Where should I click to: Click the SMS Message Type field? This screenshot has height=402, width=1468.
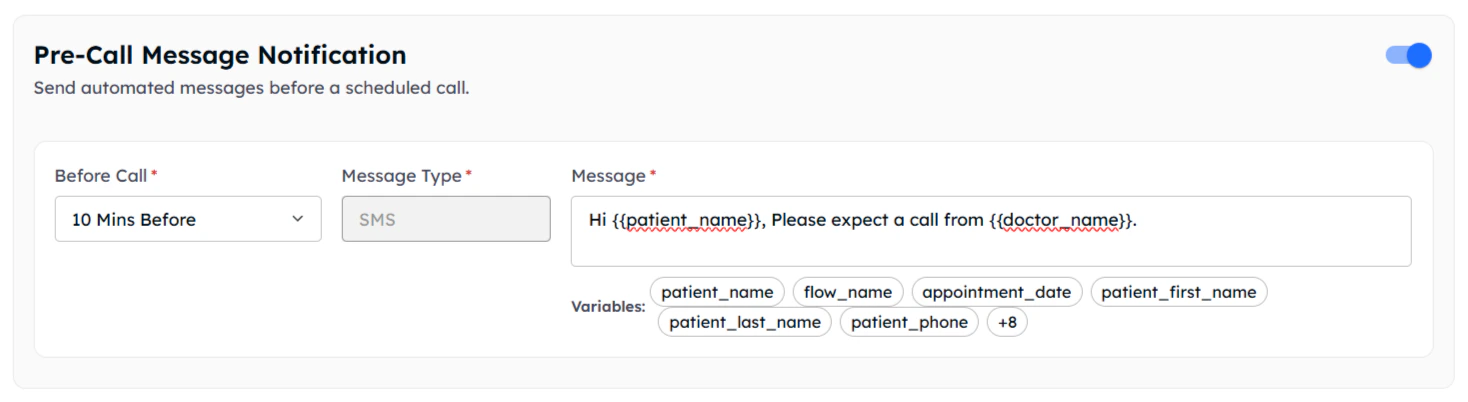[446, 219]
